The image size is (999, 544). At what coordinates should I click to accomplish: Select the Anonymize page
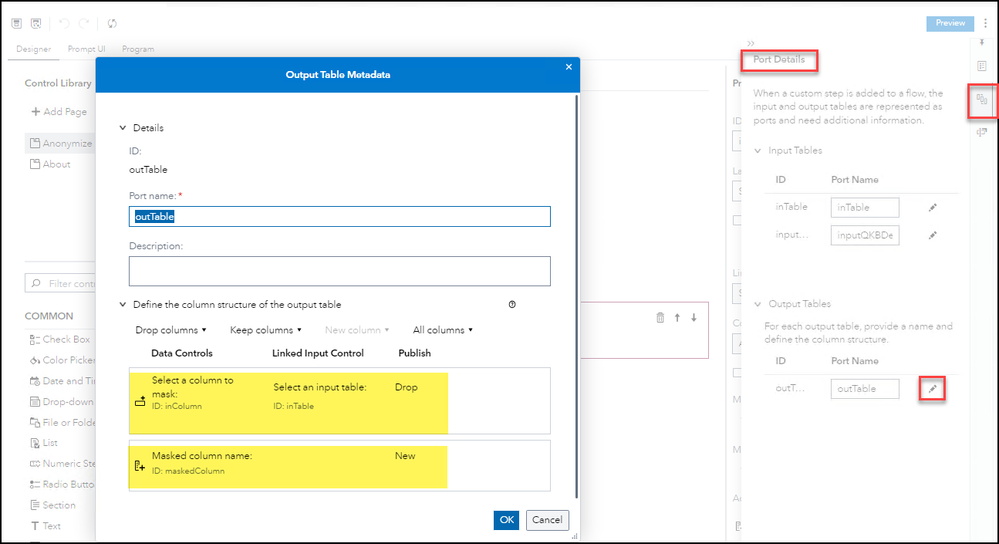pos(61,143)
